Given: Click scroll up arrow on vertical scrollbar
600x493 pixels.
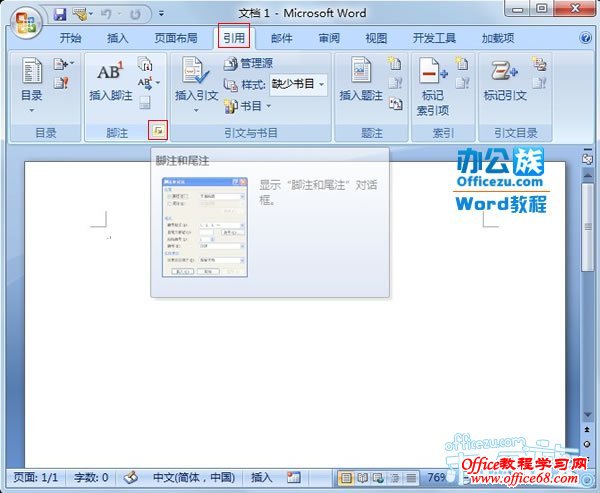Looking at the screenshot, I should [x=587, y=175].
